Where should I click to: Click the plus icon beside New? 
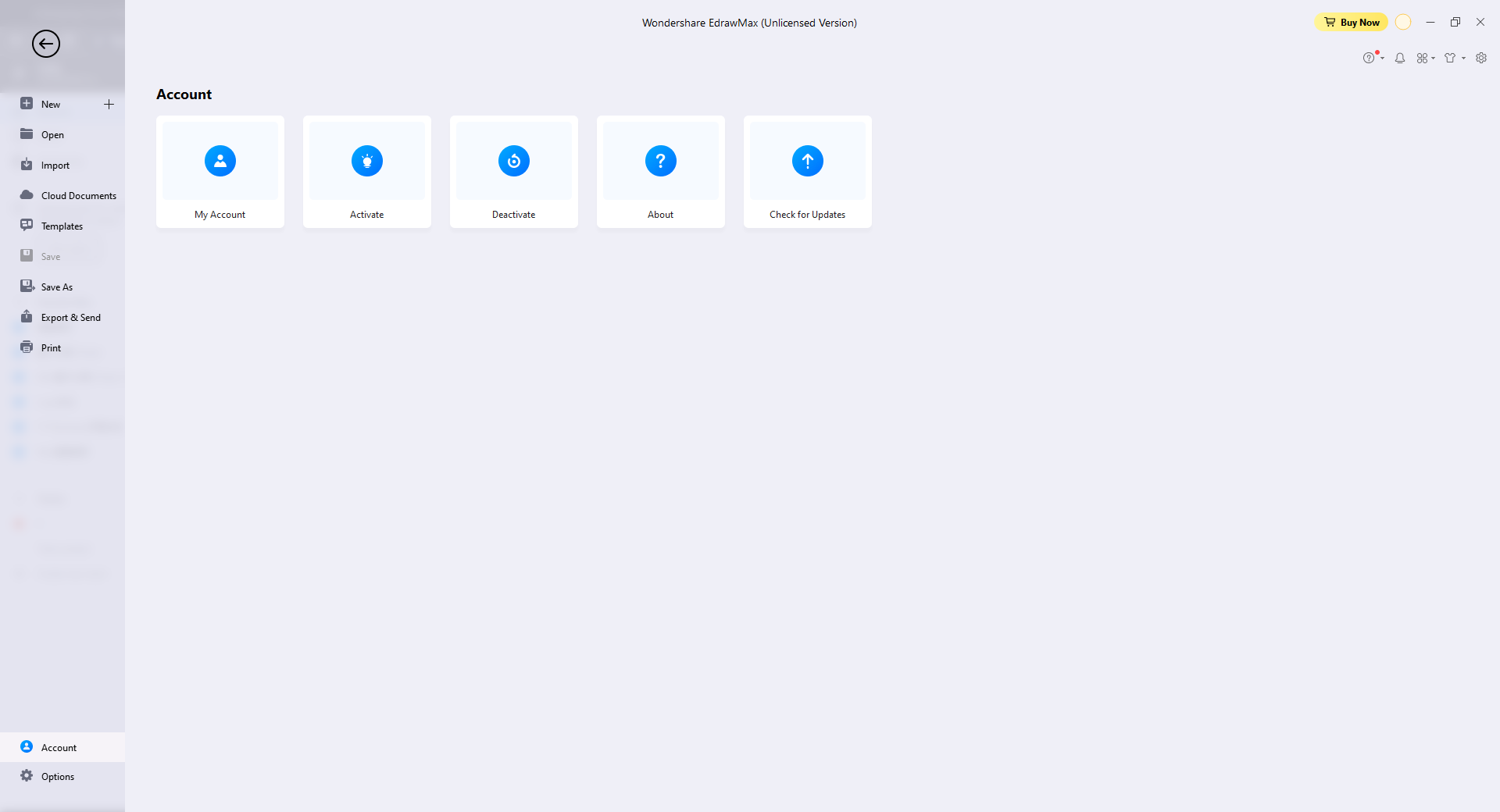tap(109, 104)
